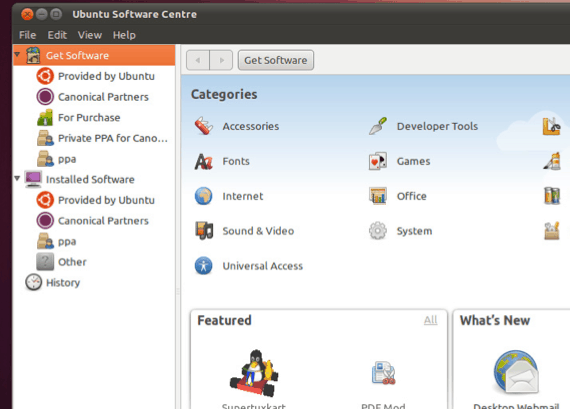Open Accessories via its Swiss knife icon

click(204, 126)
